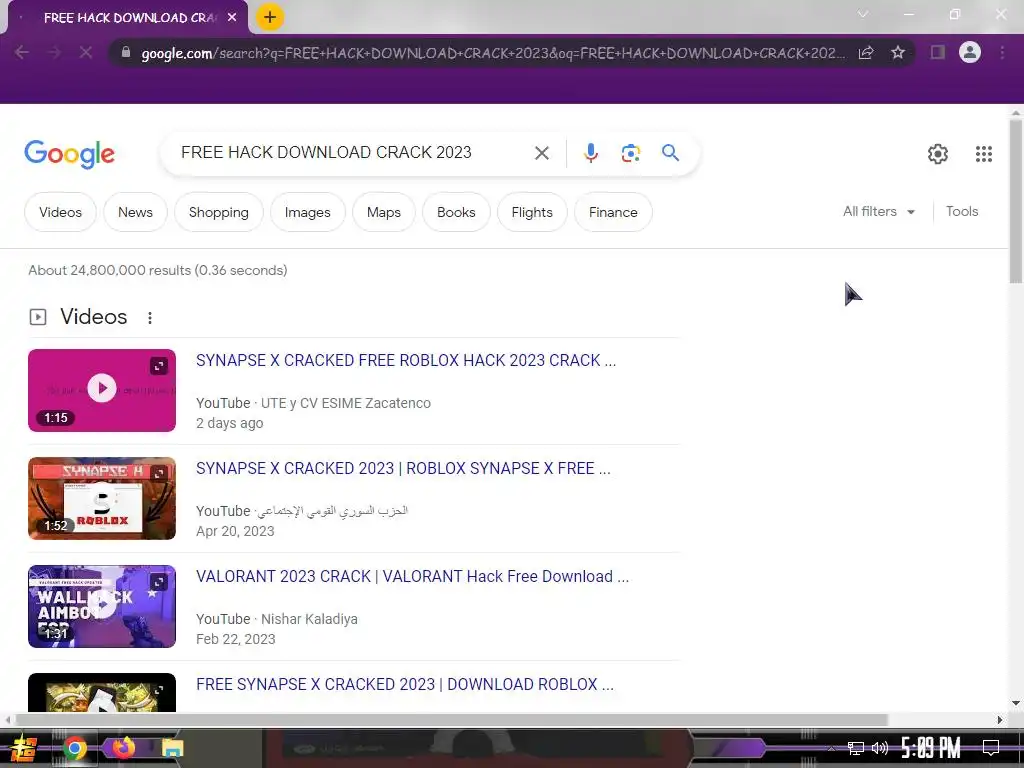Start voice search with microphone

(x=590, y=153)
